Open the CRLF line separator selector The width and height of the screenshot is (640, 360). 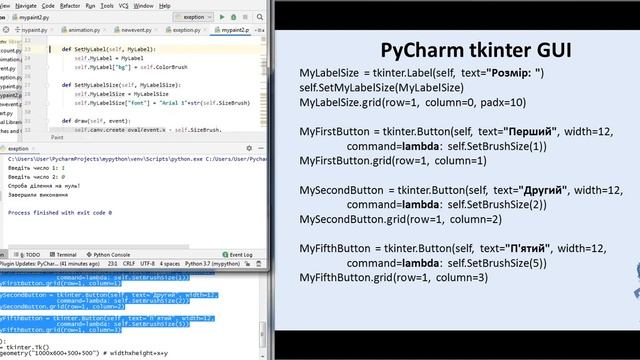129,264
